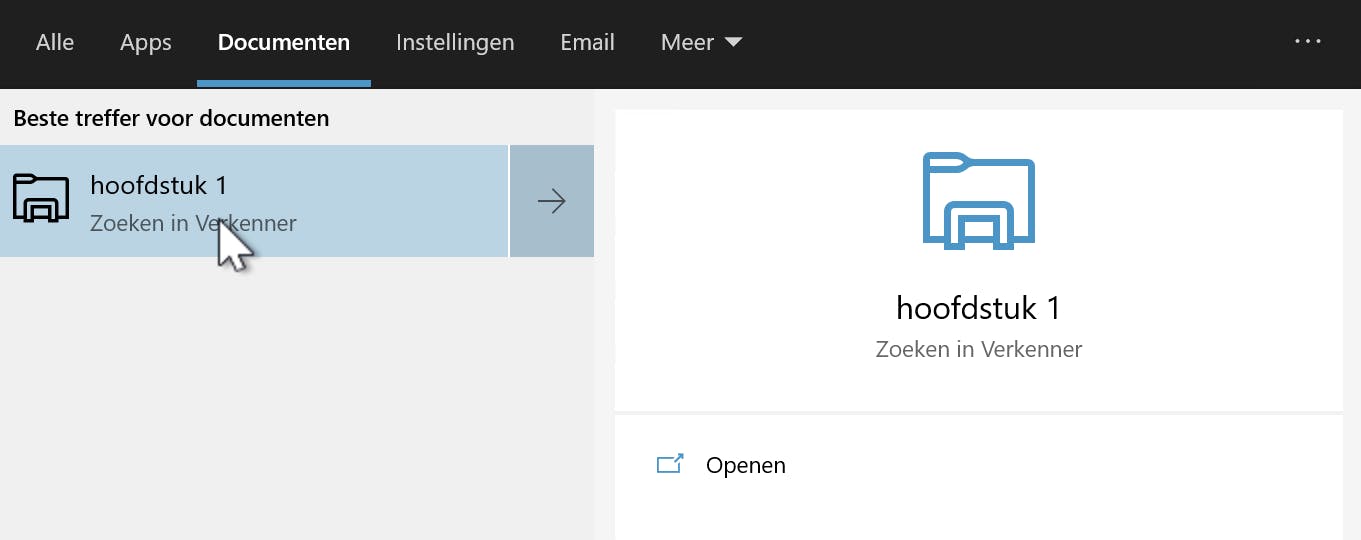The width and height of the screenshot is (1361, 540).
Task: Switch to the Alle tab
Action: [55, 43]
